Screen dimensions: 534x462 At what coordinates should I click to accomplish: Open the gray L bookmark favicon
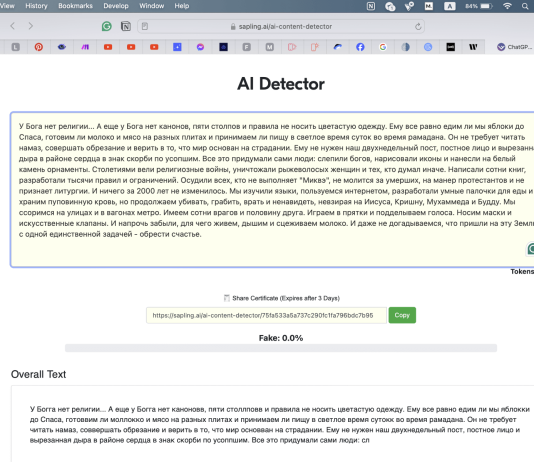tap(15, 47)
